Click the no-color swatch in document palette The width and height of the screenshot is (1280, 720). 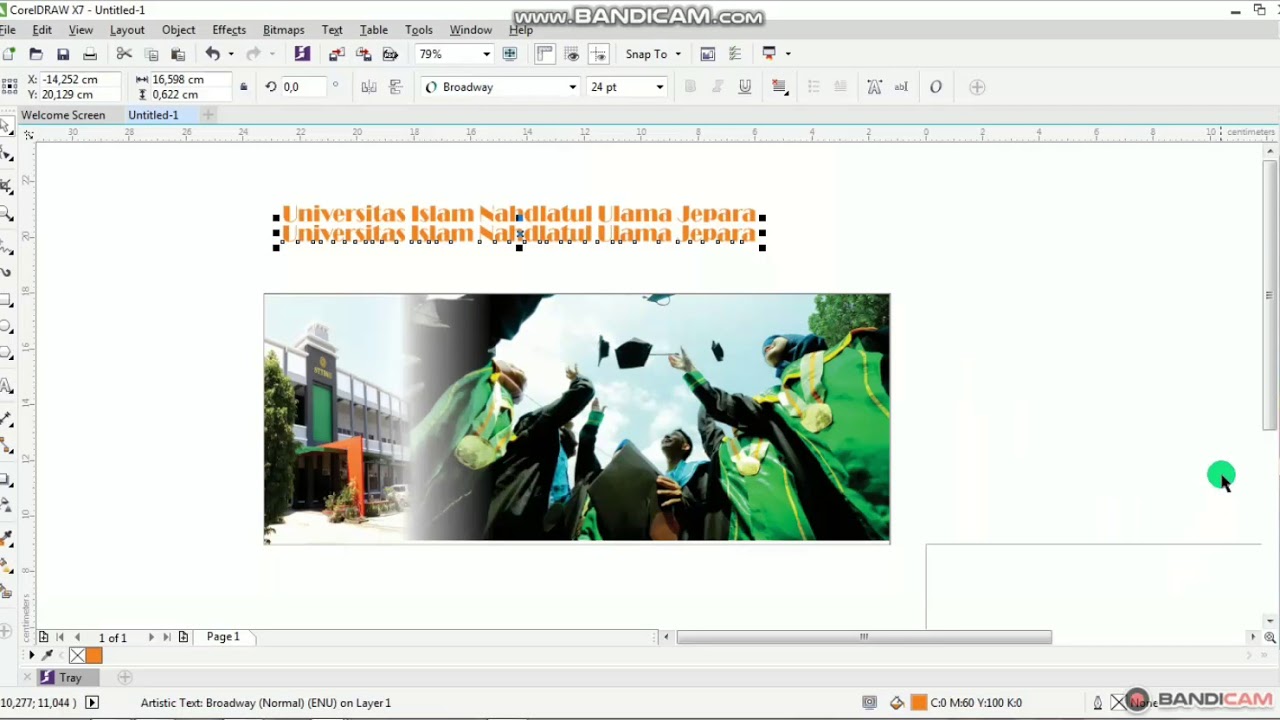(77, 656)
